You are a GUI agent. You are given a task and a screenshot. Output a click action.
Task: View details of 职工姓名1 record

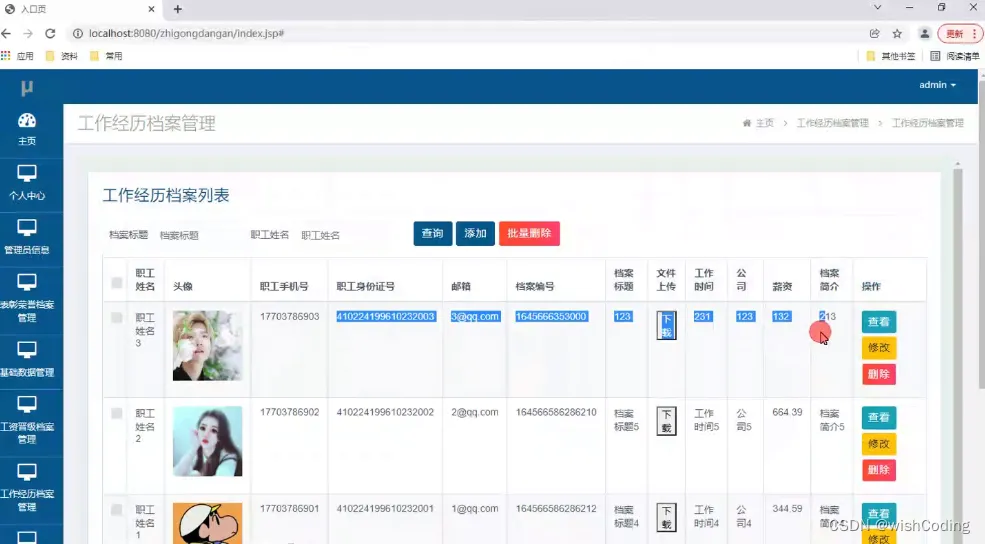click(878, 513)
